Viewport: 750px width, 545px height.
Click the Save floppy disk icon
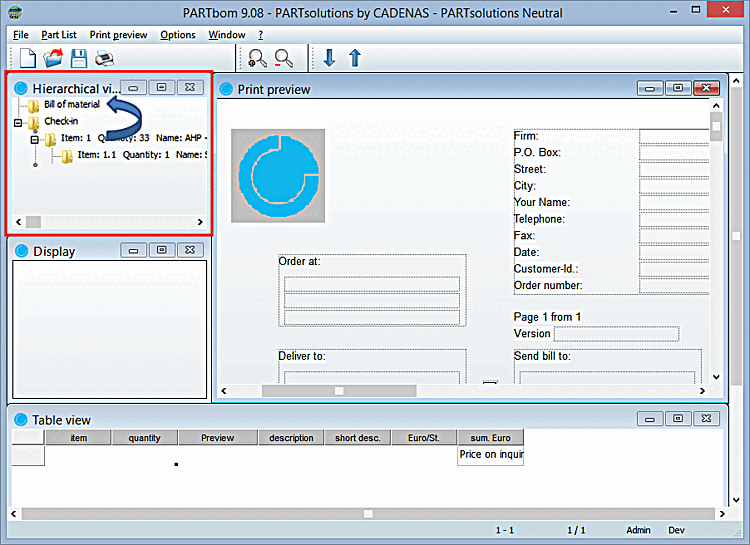[79, 58]
